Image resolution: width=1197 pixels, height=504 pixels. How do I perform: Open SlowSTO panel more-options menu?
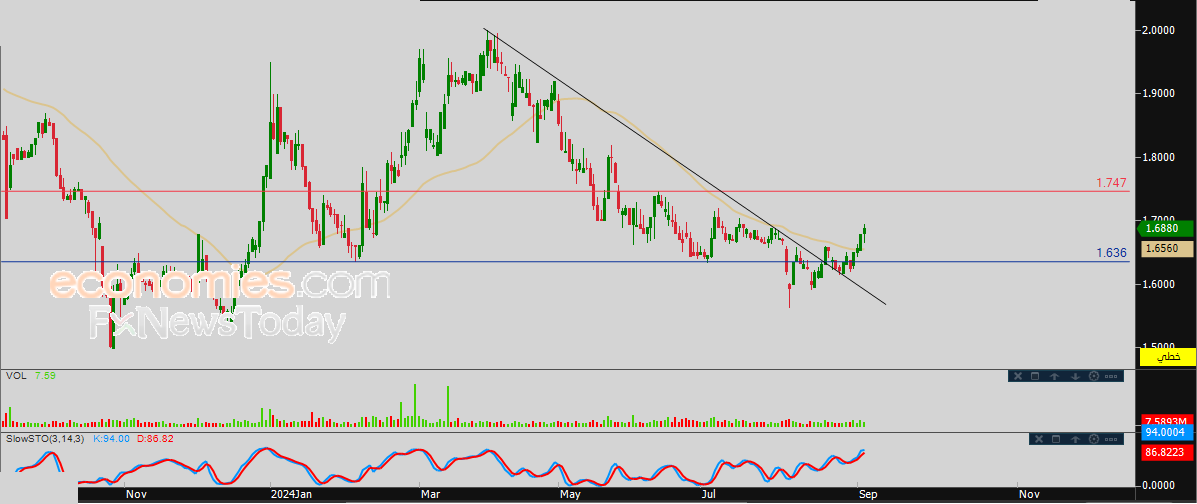1112,439
